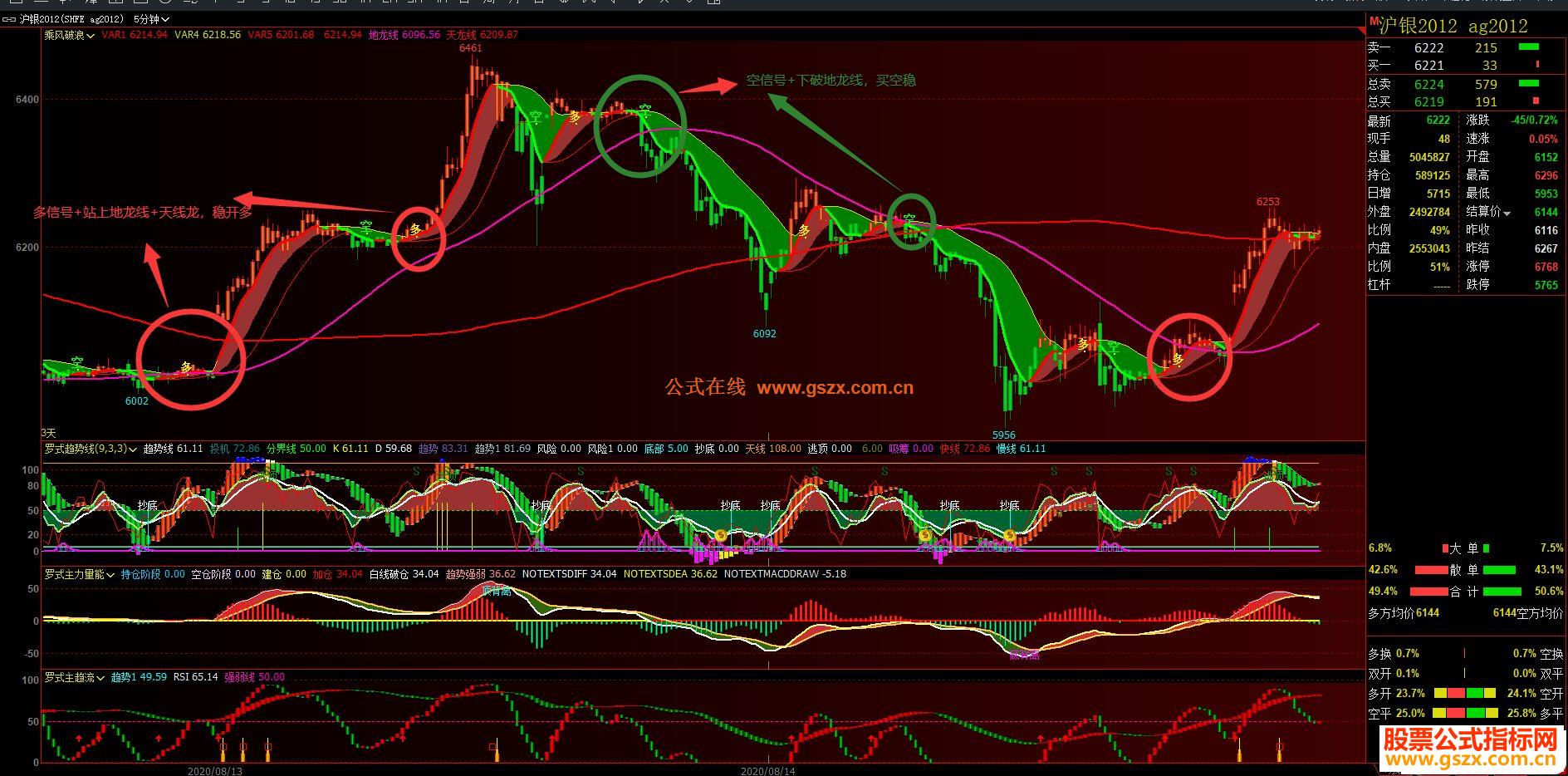Select the 6092 low price label
The width and height of the screenshot is (1568, 776).
click(765, 334)
